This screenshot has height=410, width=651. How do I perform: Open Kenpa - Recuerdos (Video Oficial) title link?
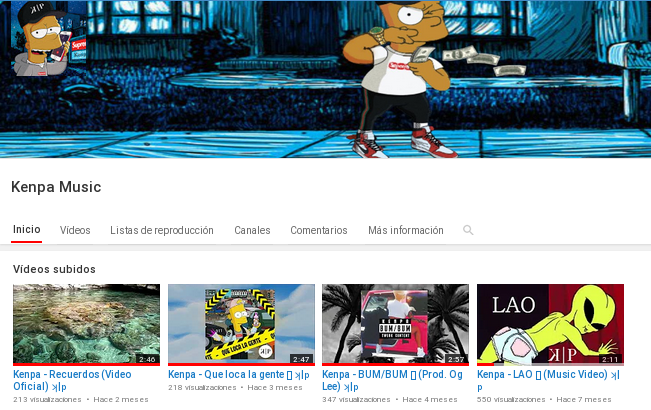coord(72,380)
